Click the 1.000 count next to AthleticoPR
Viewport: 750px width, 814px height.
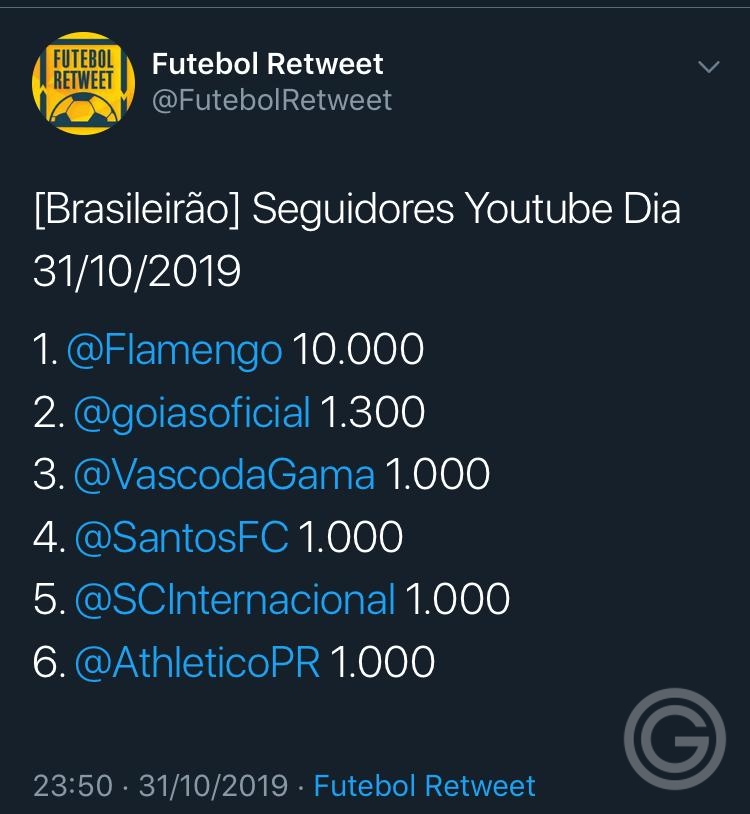point(383,662)
